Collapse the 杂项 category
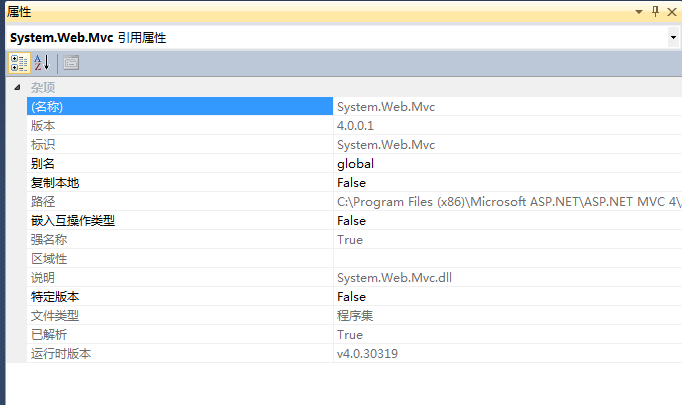The image size is (682, 405). click(17, 87)
